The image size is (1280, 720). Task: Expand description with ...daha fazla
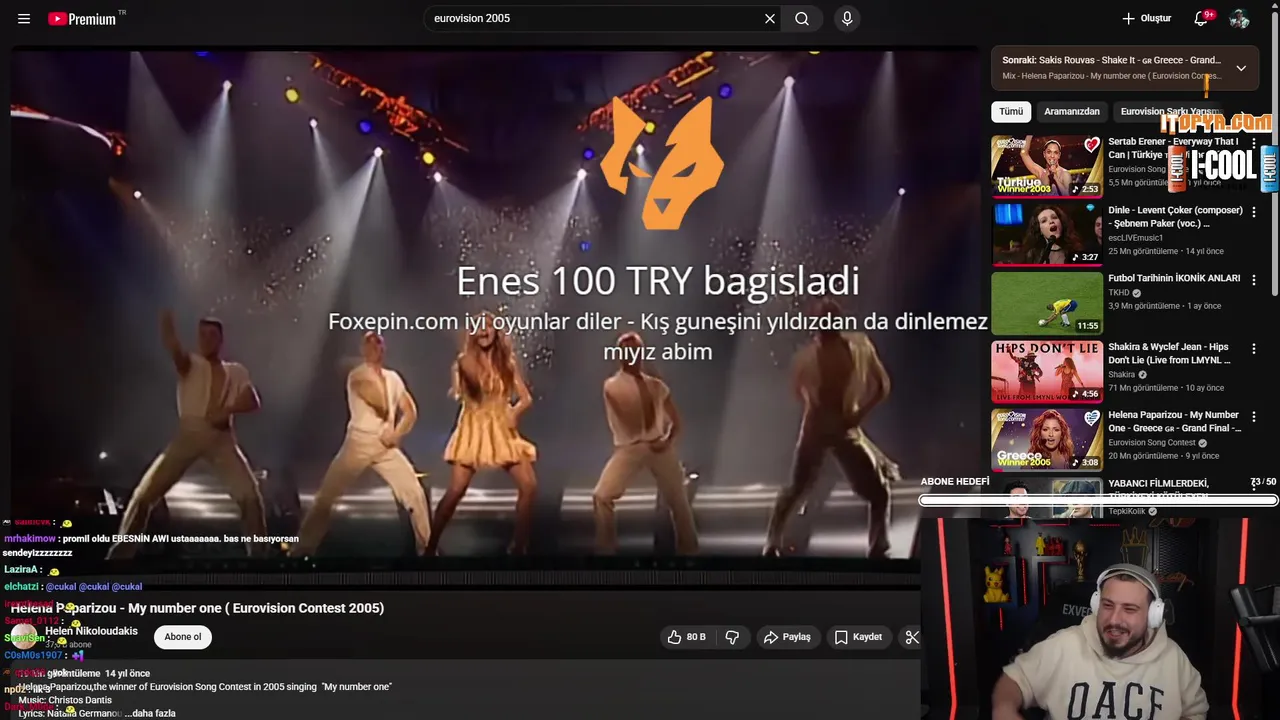150,713
